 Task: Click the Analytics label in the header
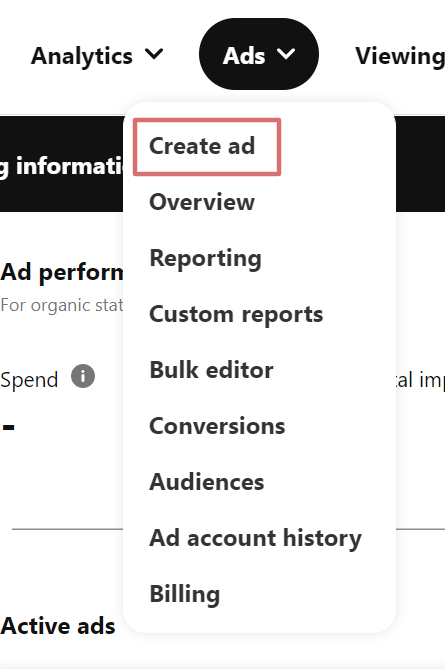(x=82, y=56)
